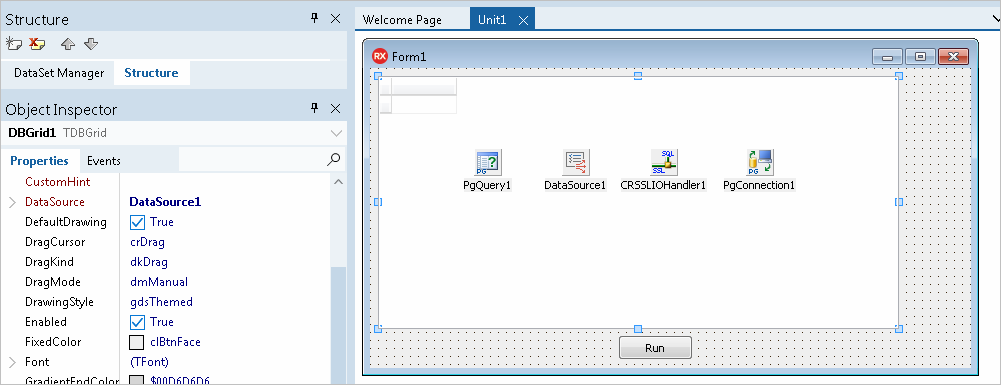
Task: Pin the Structure panel
Action: 314,19
